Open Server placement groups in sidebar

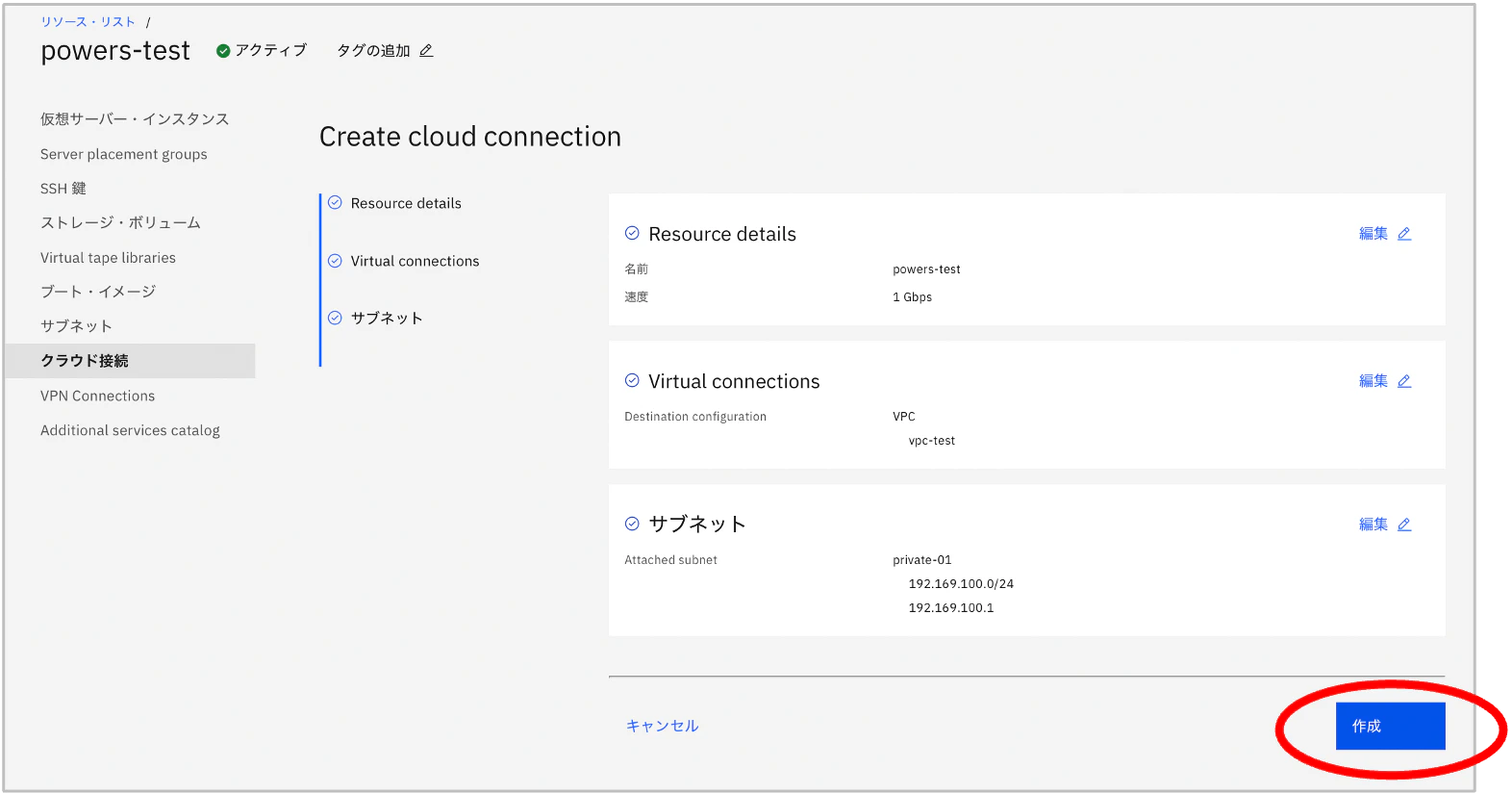(124, 154)
